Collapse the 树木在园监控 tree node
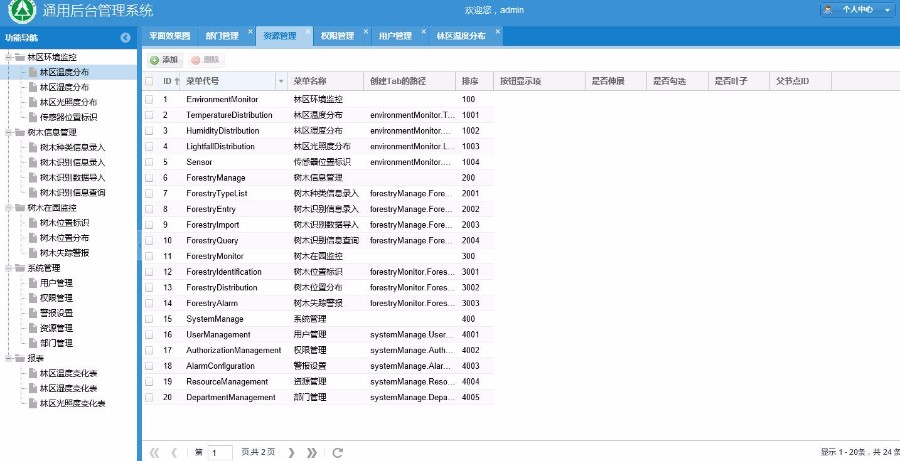900x461 pixels. pyautogui.click(x=9, y=207)
